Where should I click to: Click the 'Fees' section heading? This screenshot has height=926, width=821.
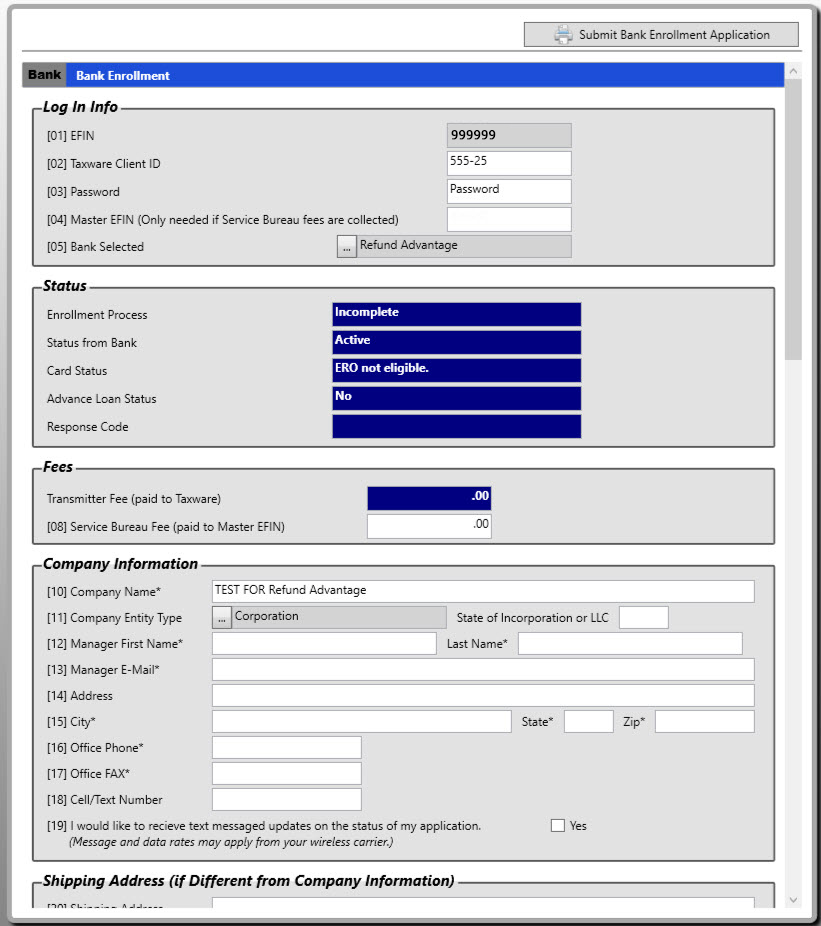click(x=58, y=467)
